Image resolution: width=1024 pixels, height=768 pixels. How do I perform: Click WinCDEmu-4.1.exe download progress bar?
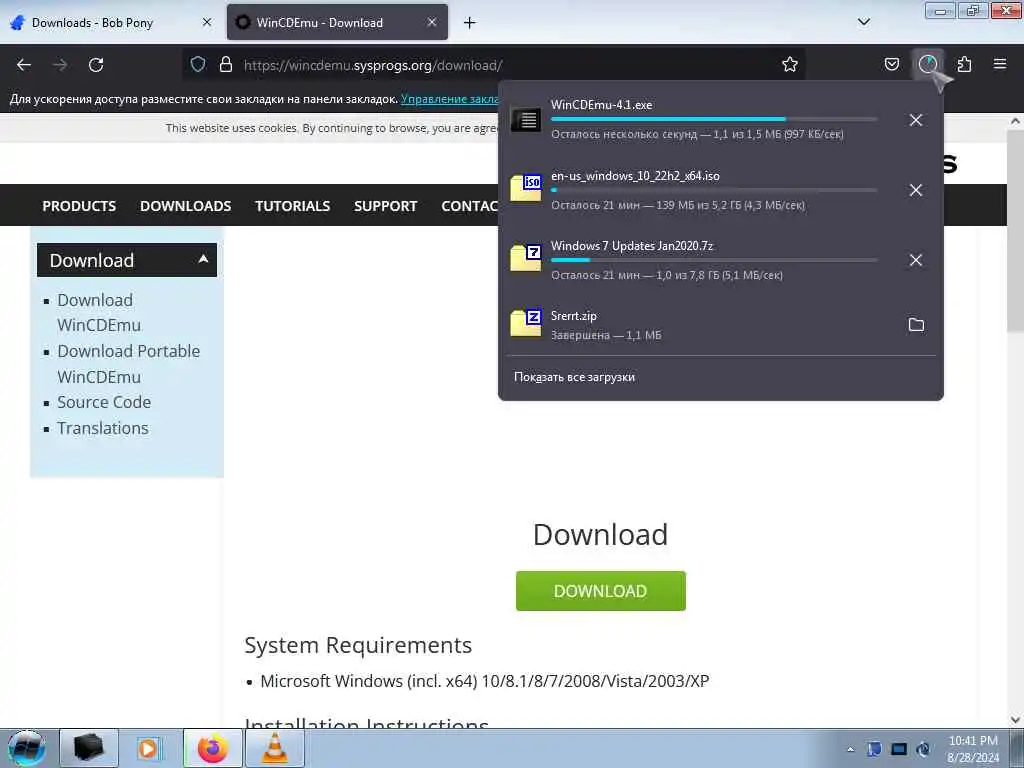point(714,120)
